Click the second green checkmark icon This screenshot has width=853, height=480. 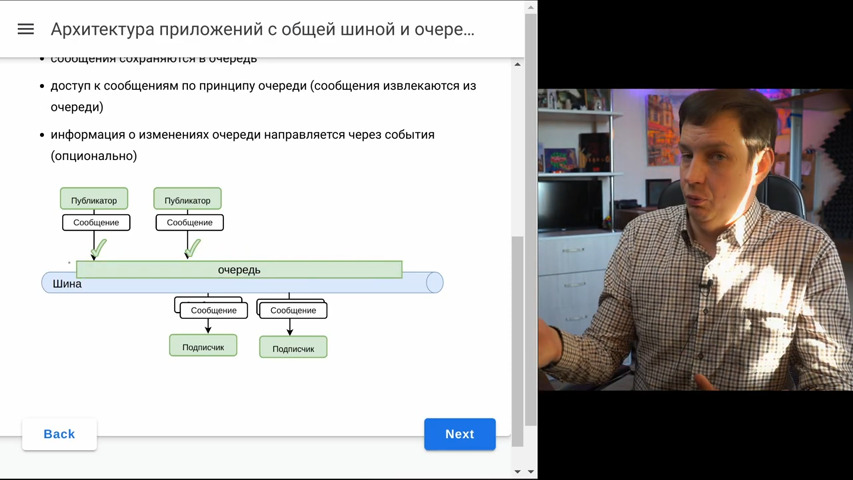193,248
